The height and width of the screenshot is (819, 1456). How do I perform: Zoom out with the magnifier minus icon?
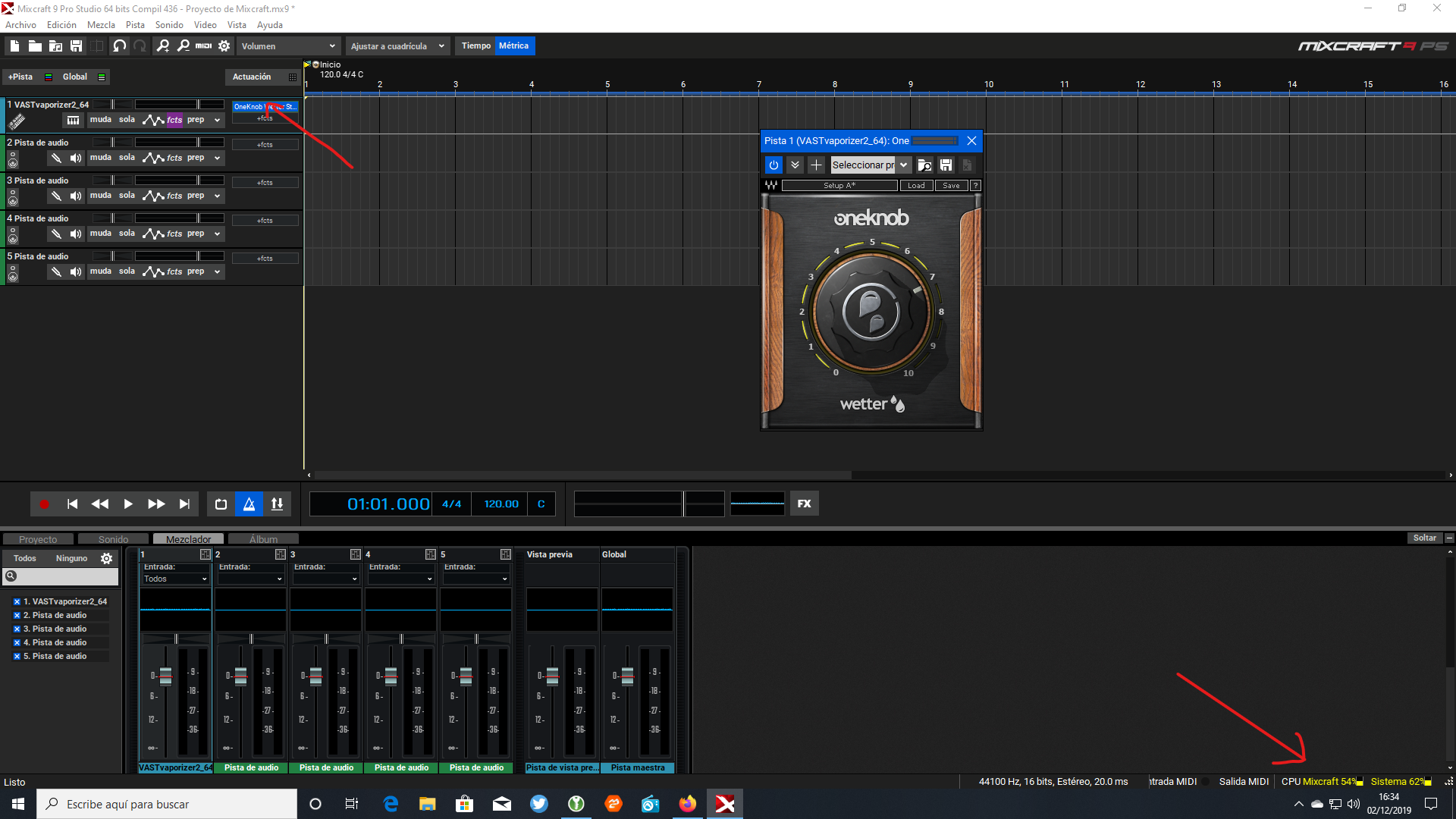(x=184, y=46)
